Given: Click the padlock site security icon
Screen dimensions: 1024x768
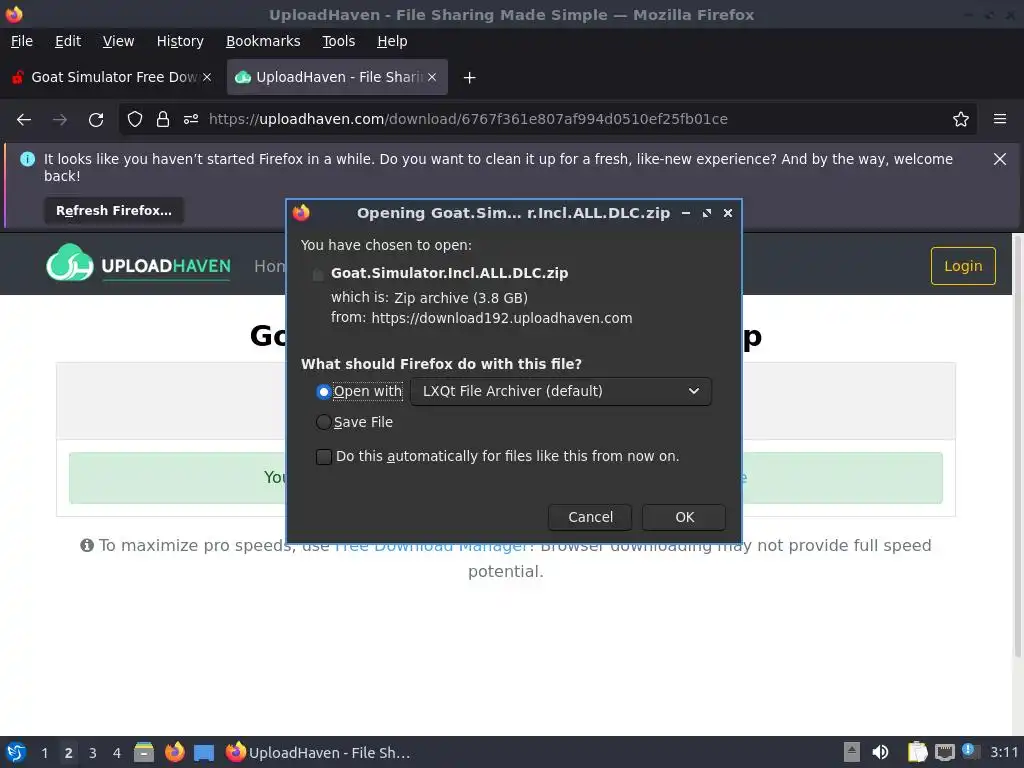Looking at the screenshot, I should (163, 120).
